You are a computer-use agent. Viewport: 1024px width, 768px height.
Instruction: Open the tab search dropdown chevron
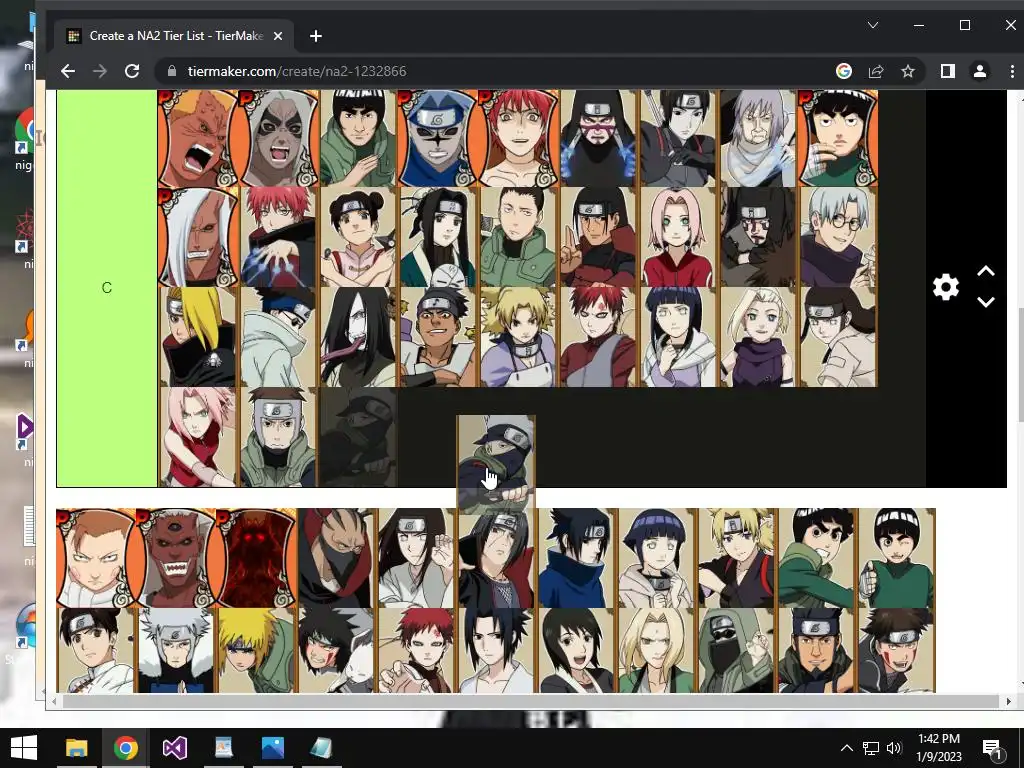(872, 25)
